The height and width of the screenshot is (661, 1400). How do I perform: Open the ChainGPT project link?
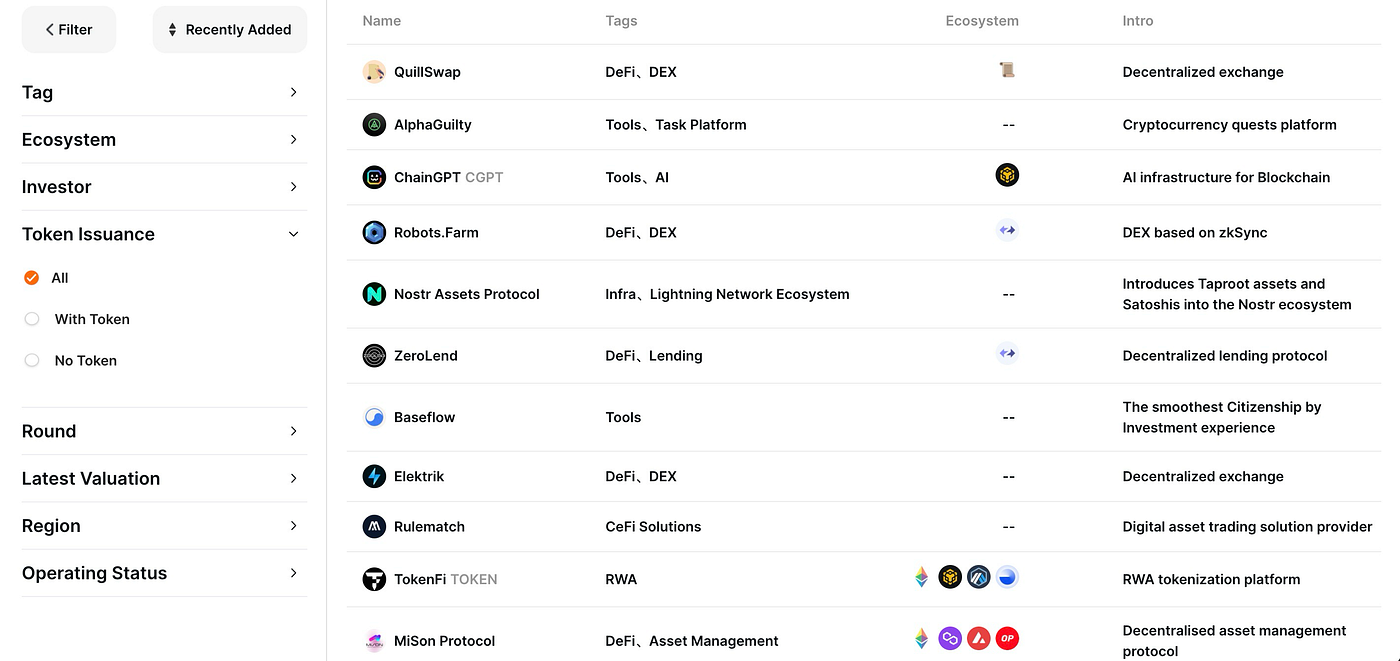click(427, 177)
